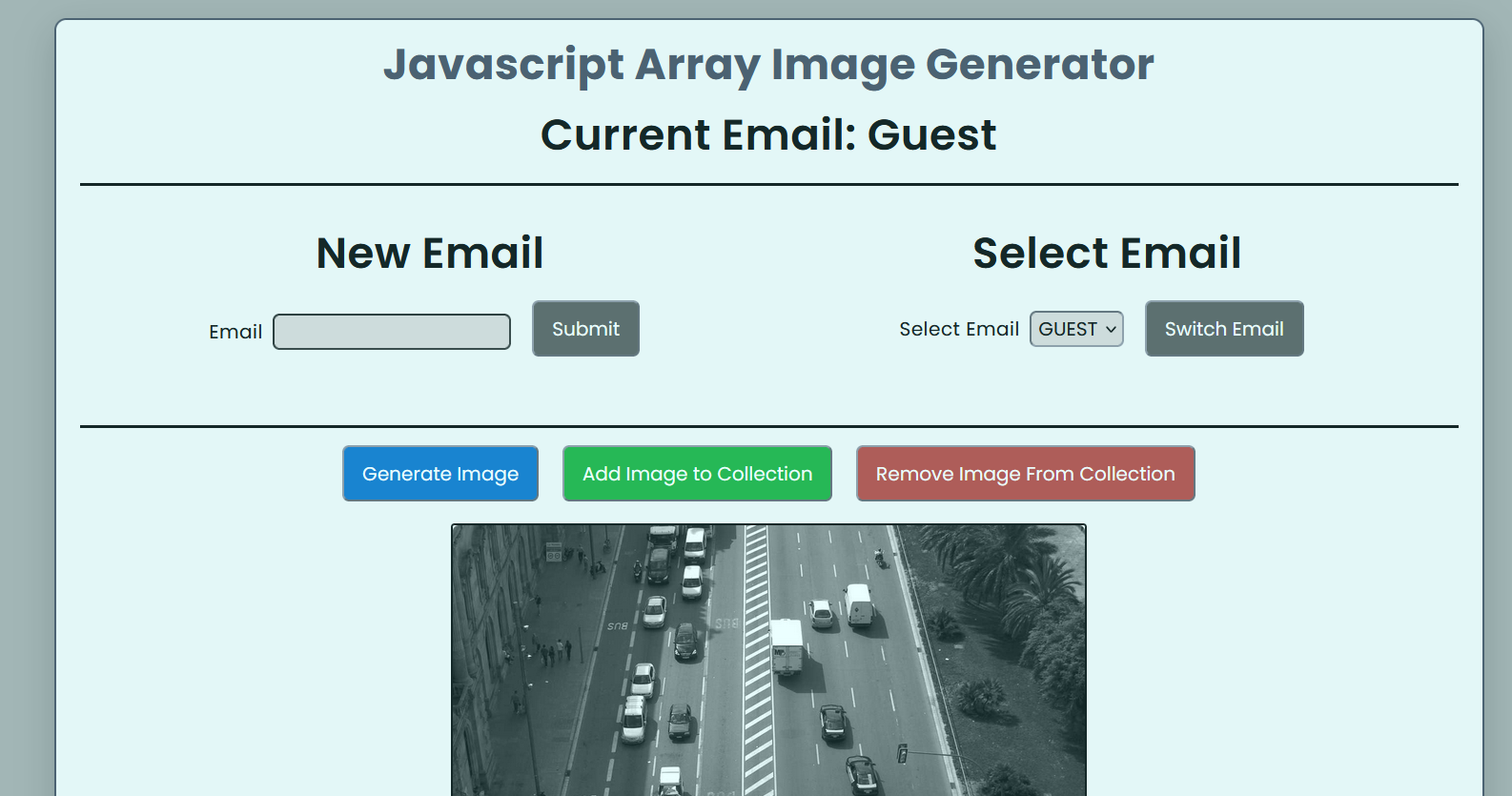Click the 'Javascript Array Image Generator' title
1512x796 pixels.
pyautogui.click(x=768, y=65)
